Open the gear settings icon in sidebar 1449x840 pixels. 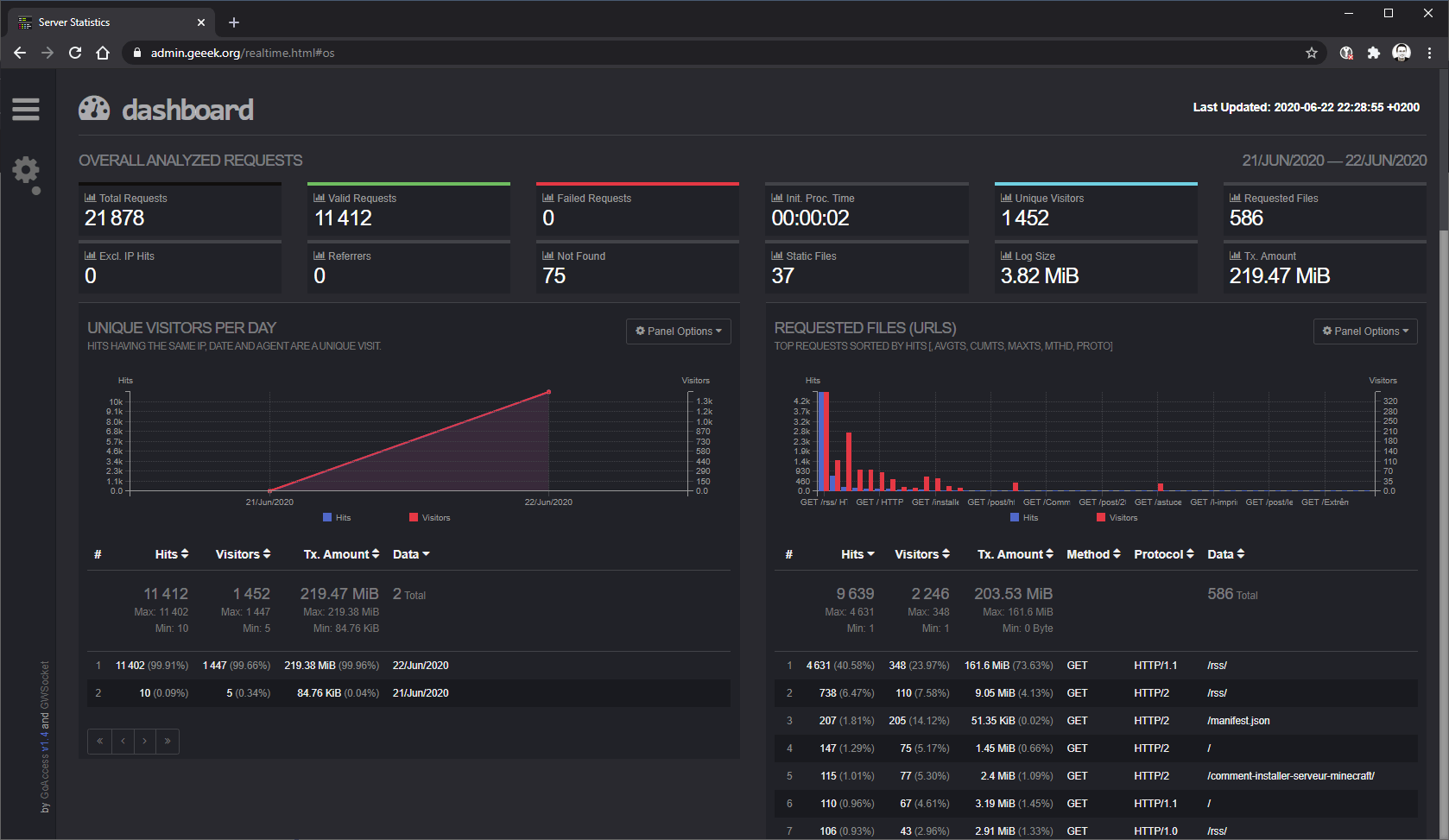coord(26,170)
